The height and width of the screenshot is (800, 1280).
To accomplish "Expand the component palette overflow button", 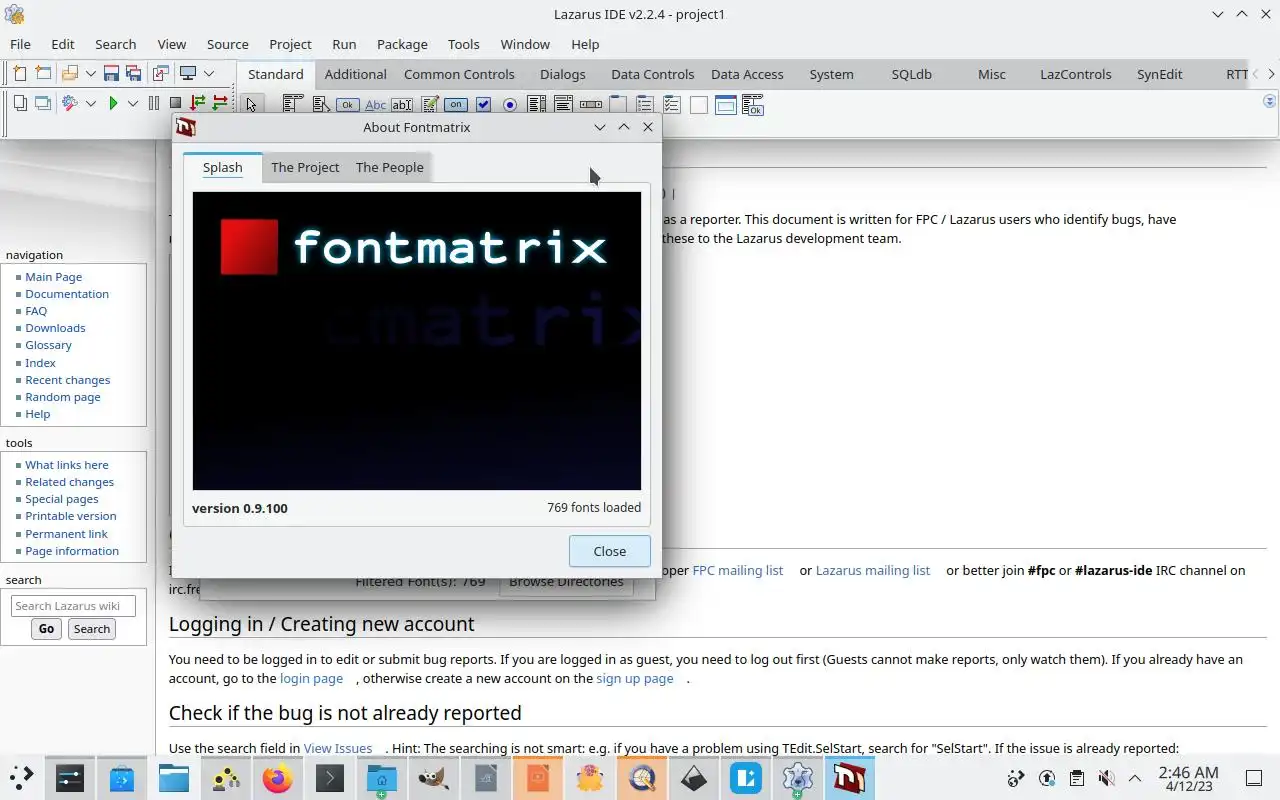I will click(1270, 101).
